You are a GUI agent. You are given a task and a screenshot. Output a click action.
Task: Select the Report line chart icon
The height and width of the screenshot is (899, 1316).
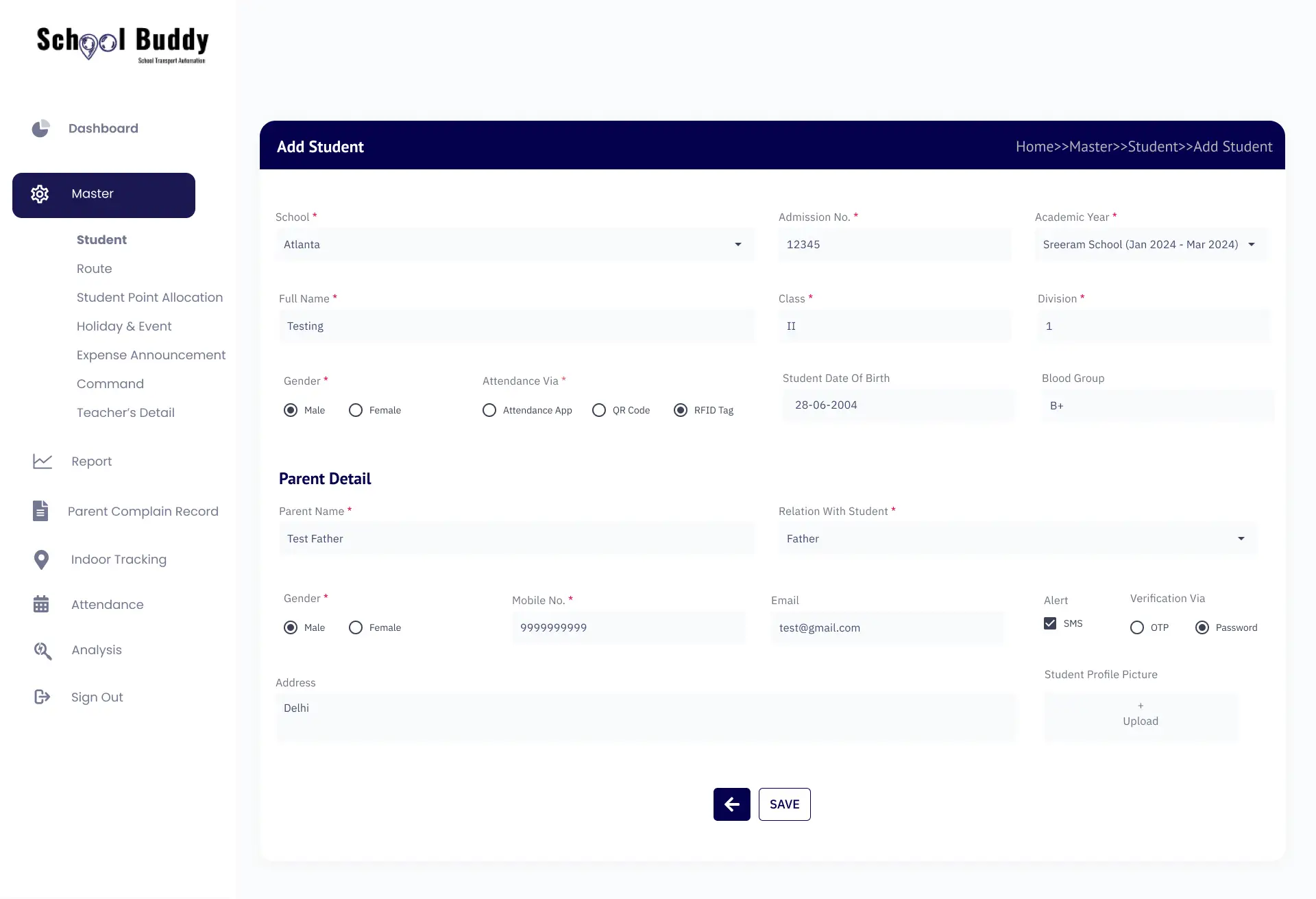pyautogui.click(x=42, y=461)
